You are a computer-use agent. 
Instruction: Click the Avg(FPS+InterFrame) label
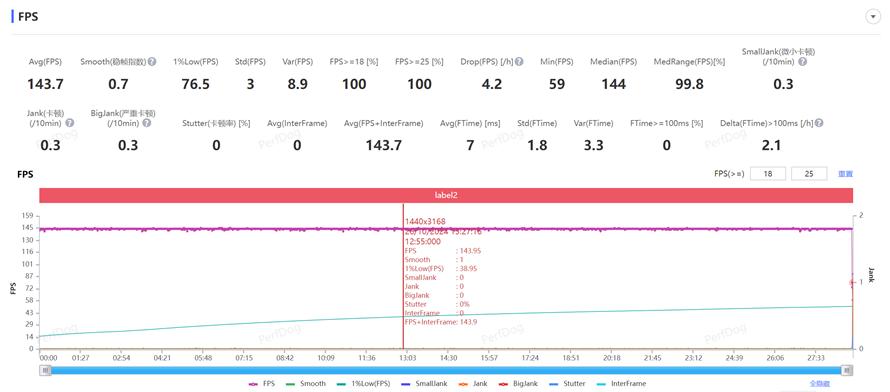pyautogui.click(x=384, y=123)
